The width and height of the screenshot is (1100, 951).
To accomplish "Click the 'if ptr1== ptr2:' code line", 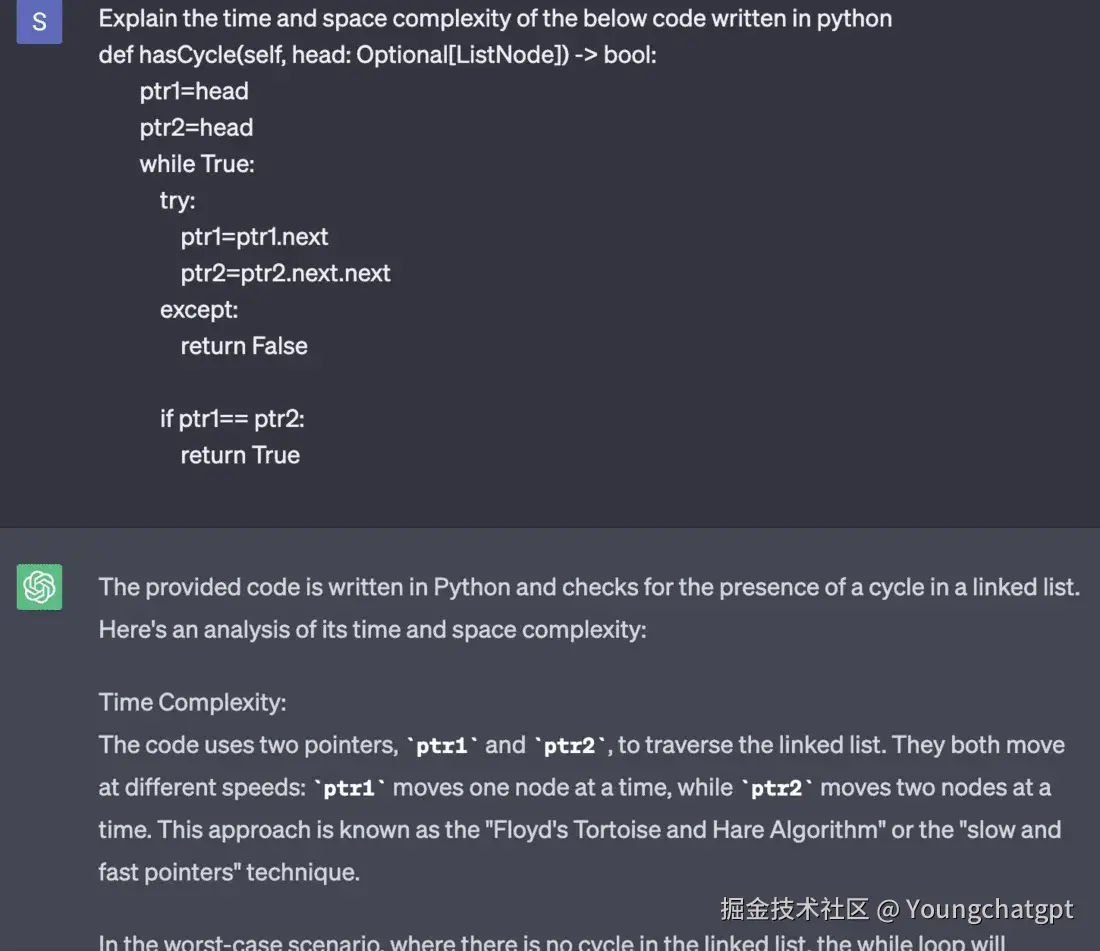I will (232, 418).
